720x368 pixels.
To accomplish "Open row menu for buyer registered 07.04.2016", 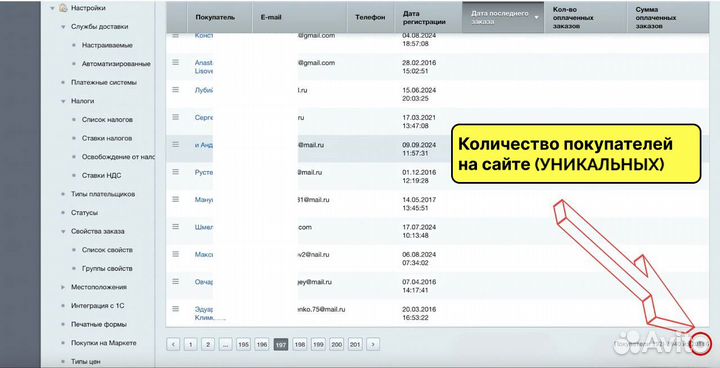I will (x=175, y=281).
